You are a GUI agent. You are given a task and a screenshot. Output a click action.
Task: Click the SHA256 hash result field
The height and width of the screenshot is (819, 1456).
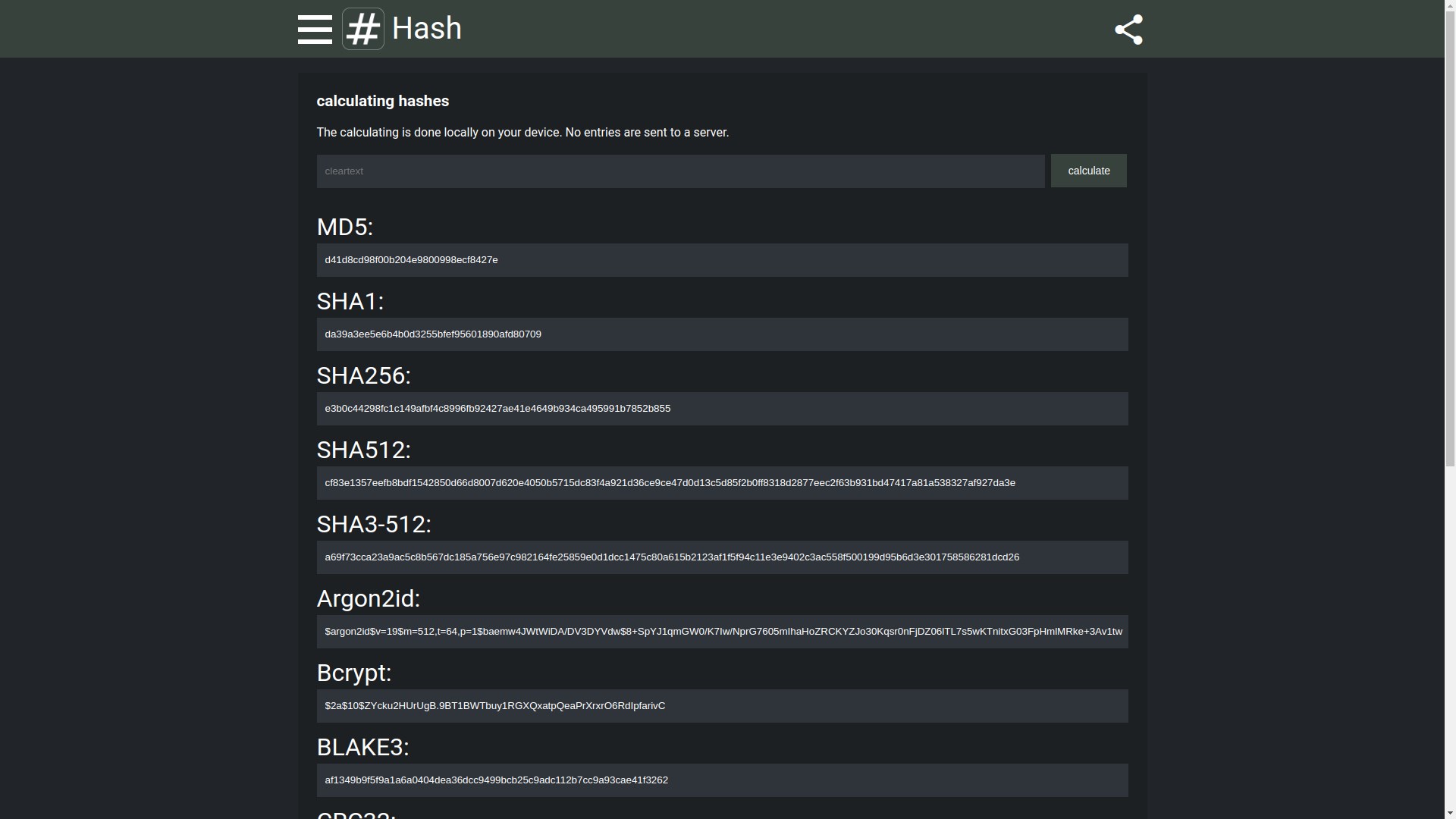pos(722,409)
